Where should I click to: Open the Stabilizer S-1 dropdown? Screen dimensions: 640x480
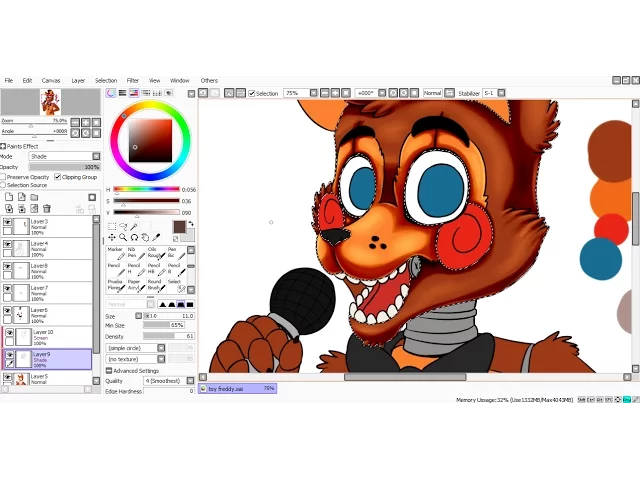click(x=502, y=93)
